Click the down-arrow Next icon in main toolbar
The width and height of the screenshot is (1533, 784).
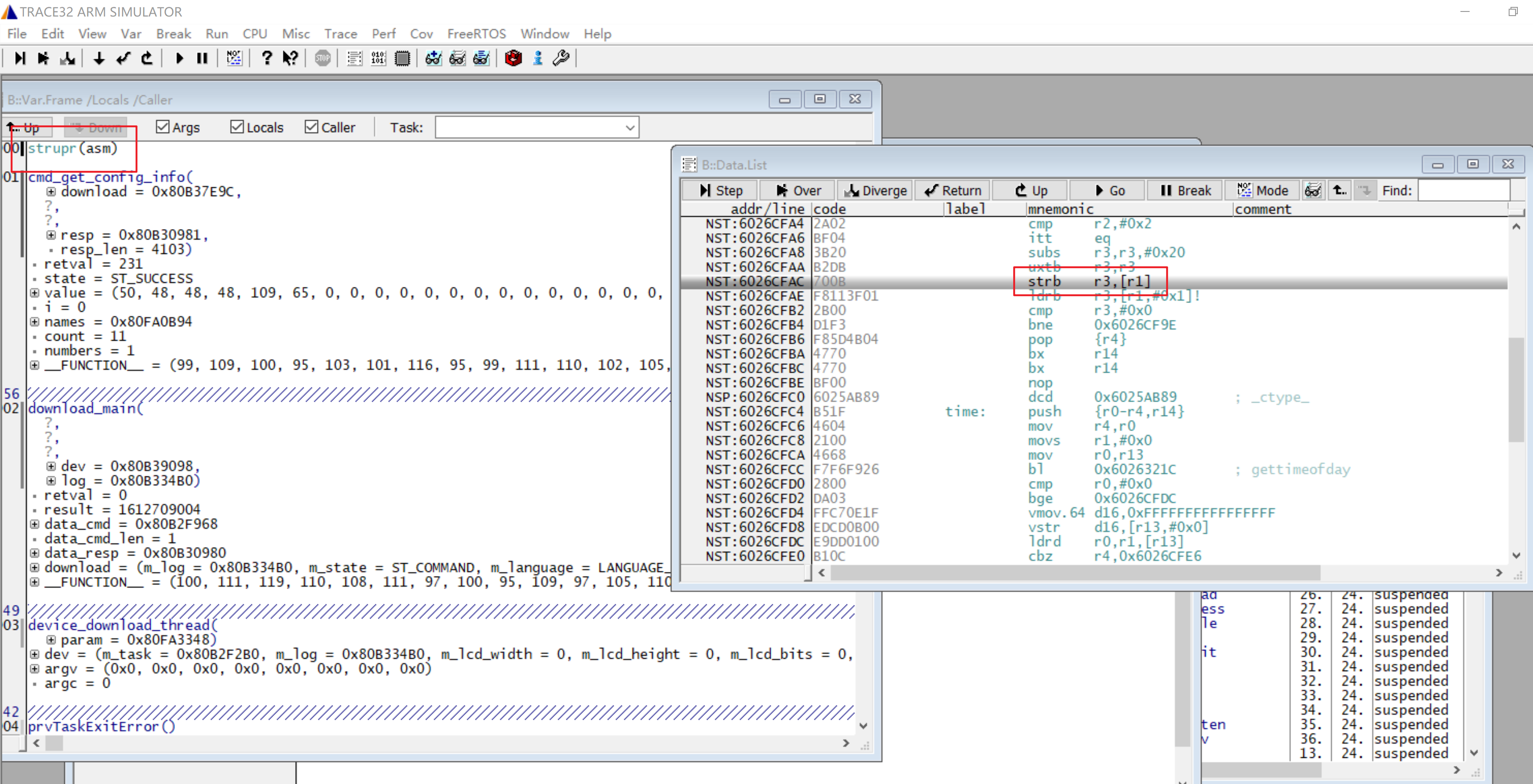click(x=99, y=58)
